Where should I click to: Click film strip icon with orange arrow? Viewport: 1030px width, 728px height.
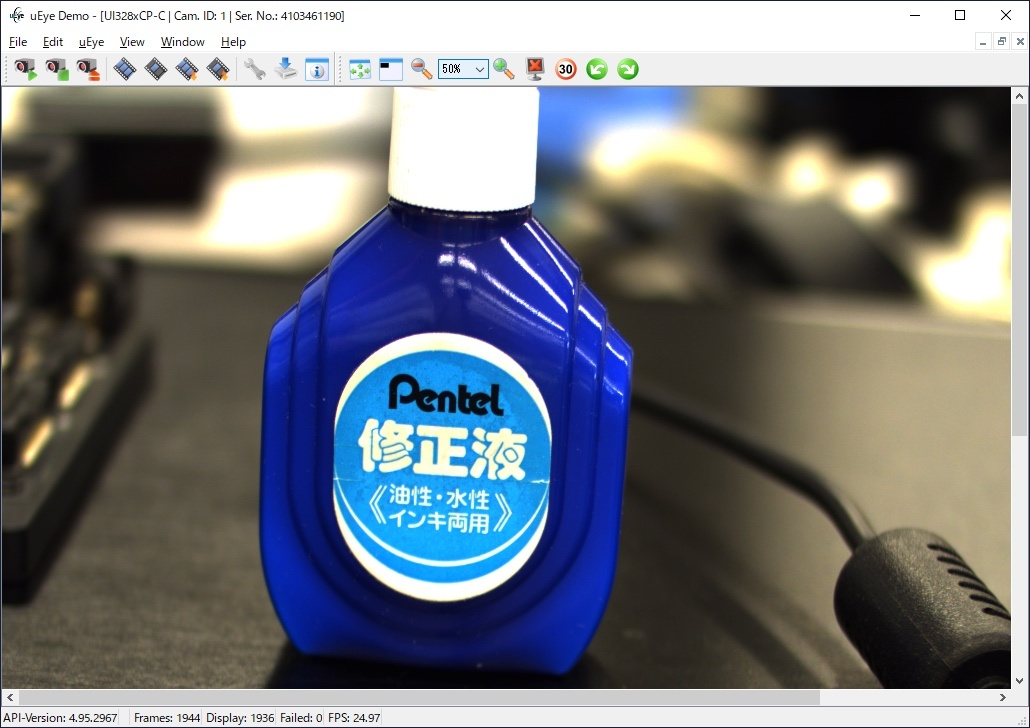coord(187,69)
